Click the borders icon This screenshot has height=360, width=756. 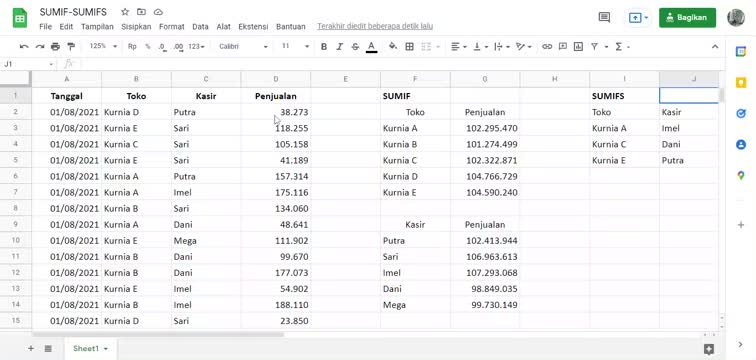point(409,46)
